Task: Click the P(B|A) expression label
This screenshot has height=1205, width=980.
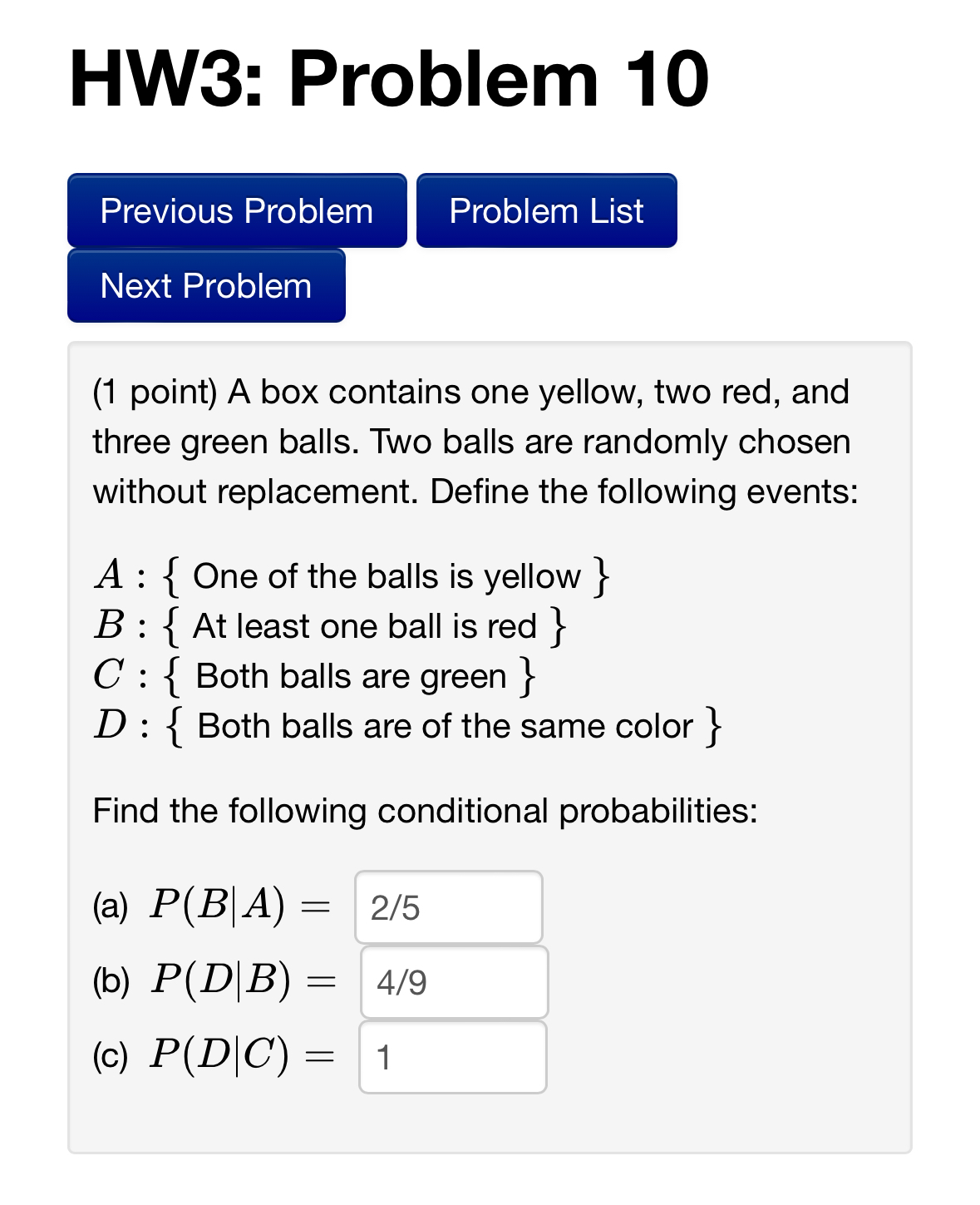Action: (219, 906)
